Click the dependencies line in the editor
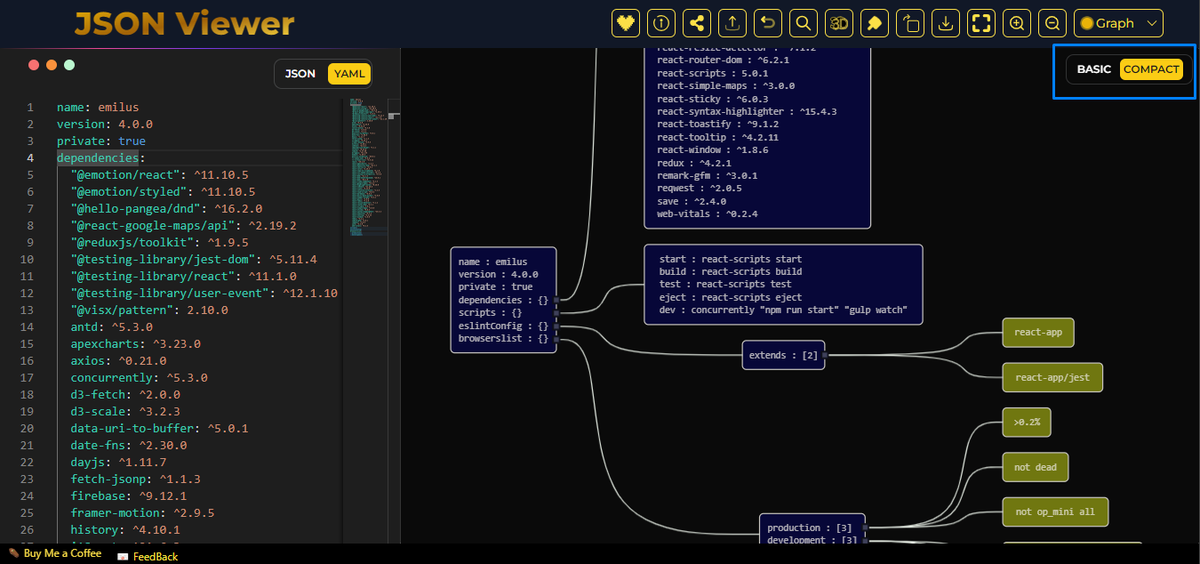This screenshot has height=564, width=1200. coord(100,158)
